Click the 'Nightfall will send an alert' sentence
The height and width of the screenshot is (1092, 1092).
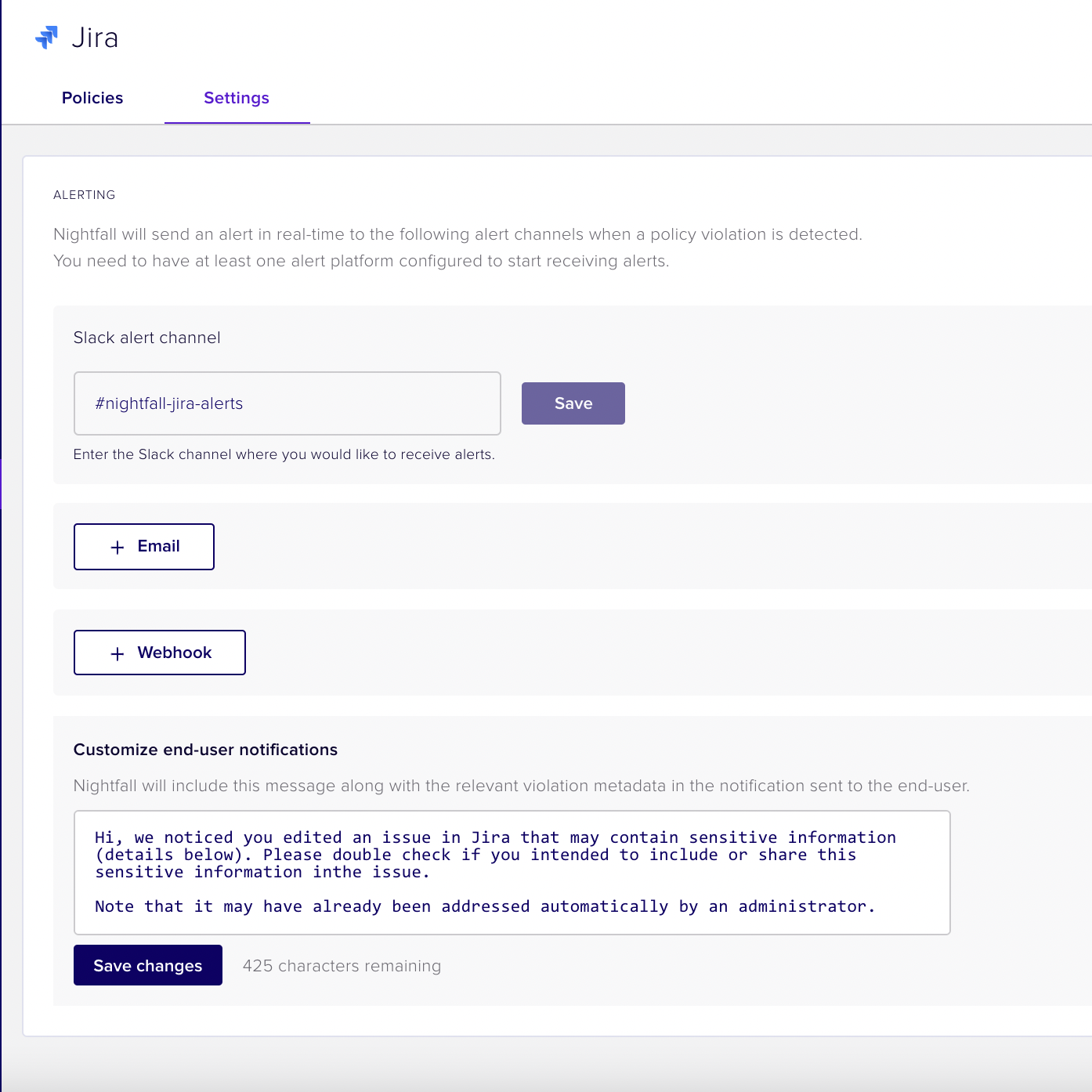click(x=457, y=234)
